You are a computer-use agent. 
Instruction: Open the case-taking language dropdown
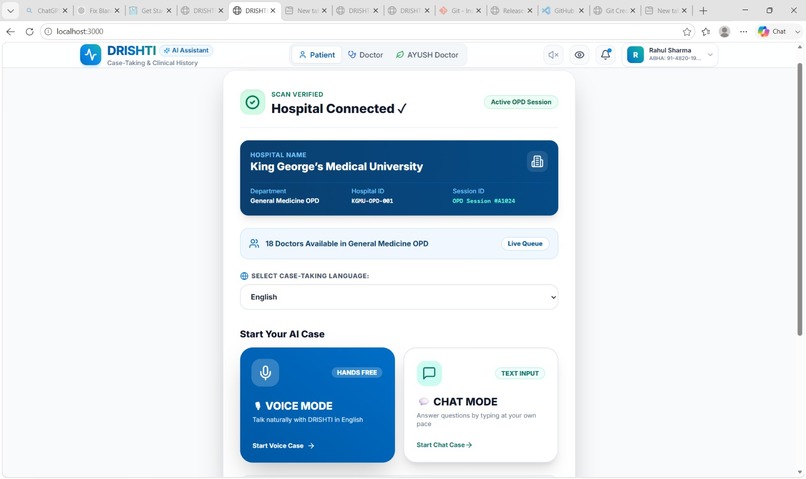click(x=399, y=297)
